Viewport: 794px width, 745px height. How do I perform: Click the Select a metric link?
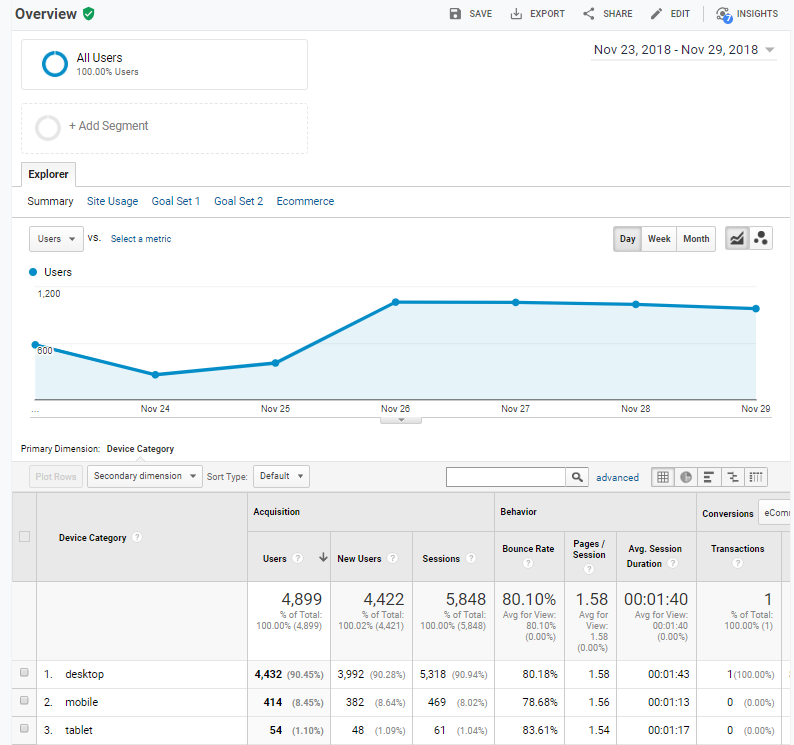click(x=141, y=239)
